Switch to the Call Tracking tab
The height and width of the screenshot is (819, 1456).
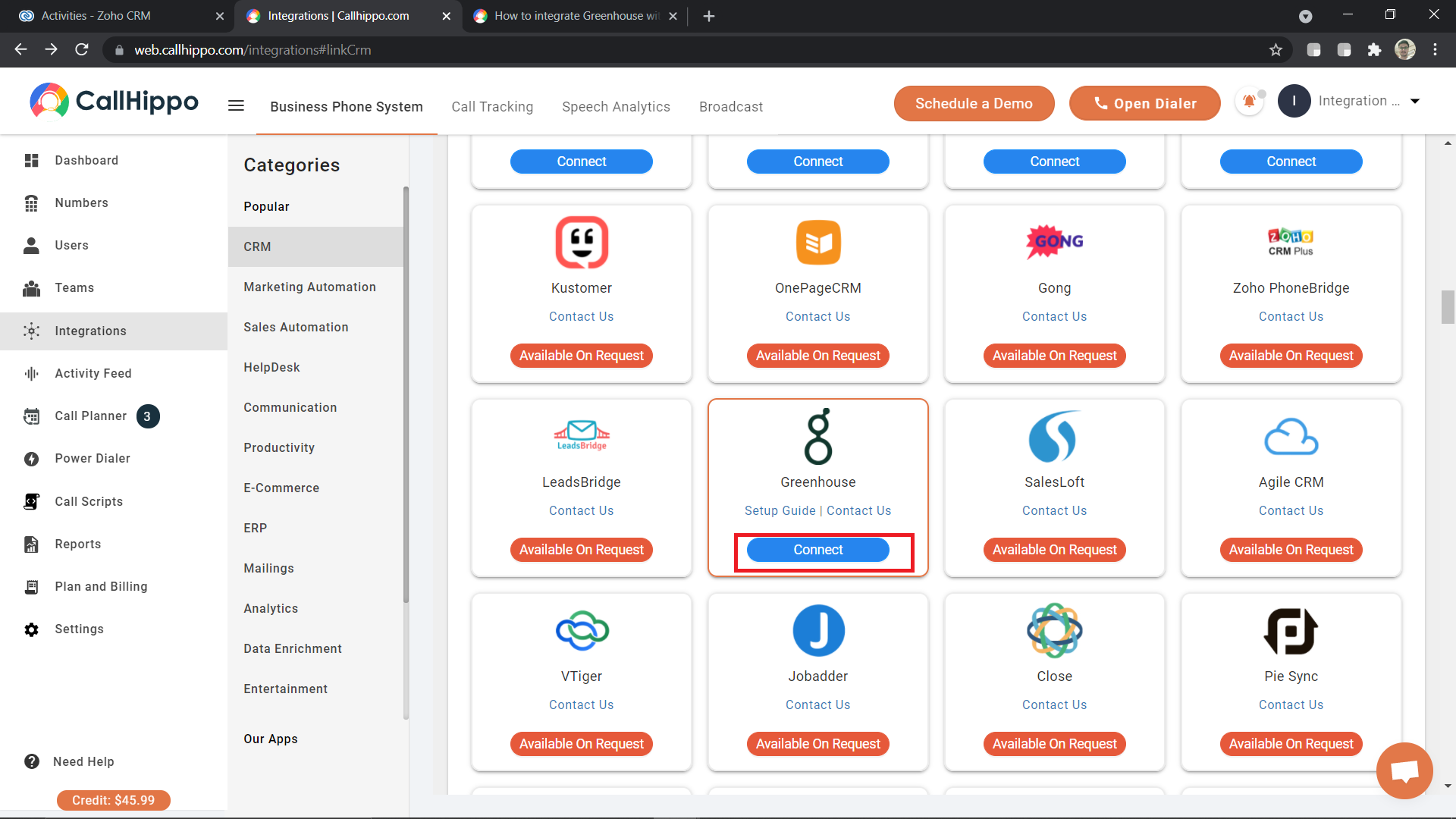(492, 107)
